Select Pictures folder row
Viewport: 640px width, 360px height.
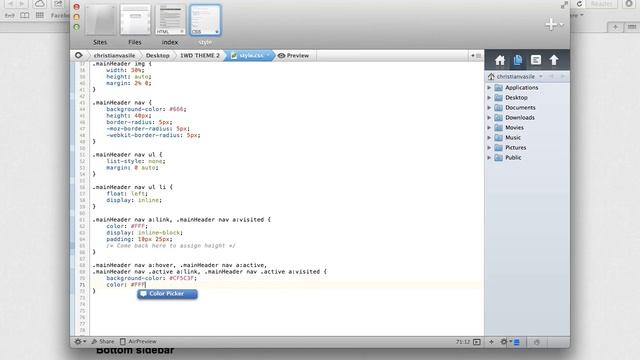pos(527,148)
